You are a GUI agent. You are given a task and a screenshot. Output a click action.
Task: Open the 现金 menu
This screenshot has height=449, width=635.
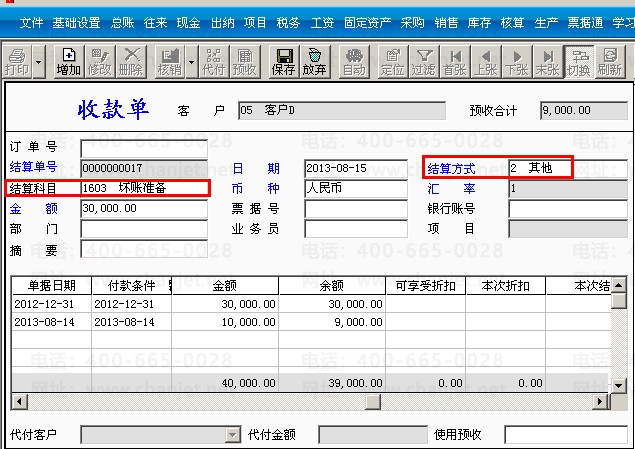coord(189,23)
